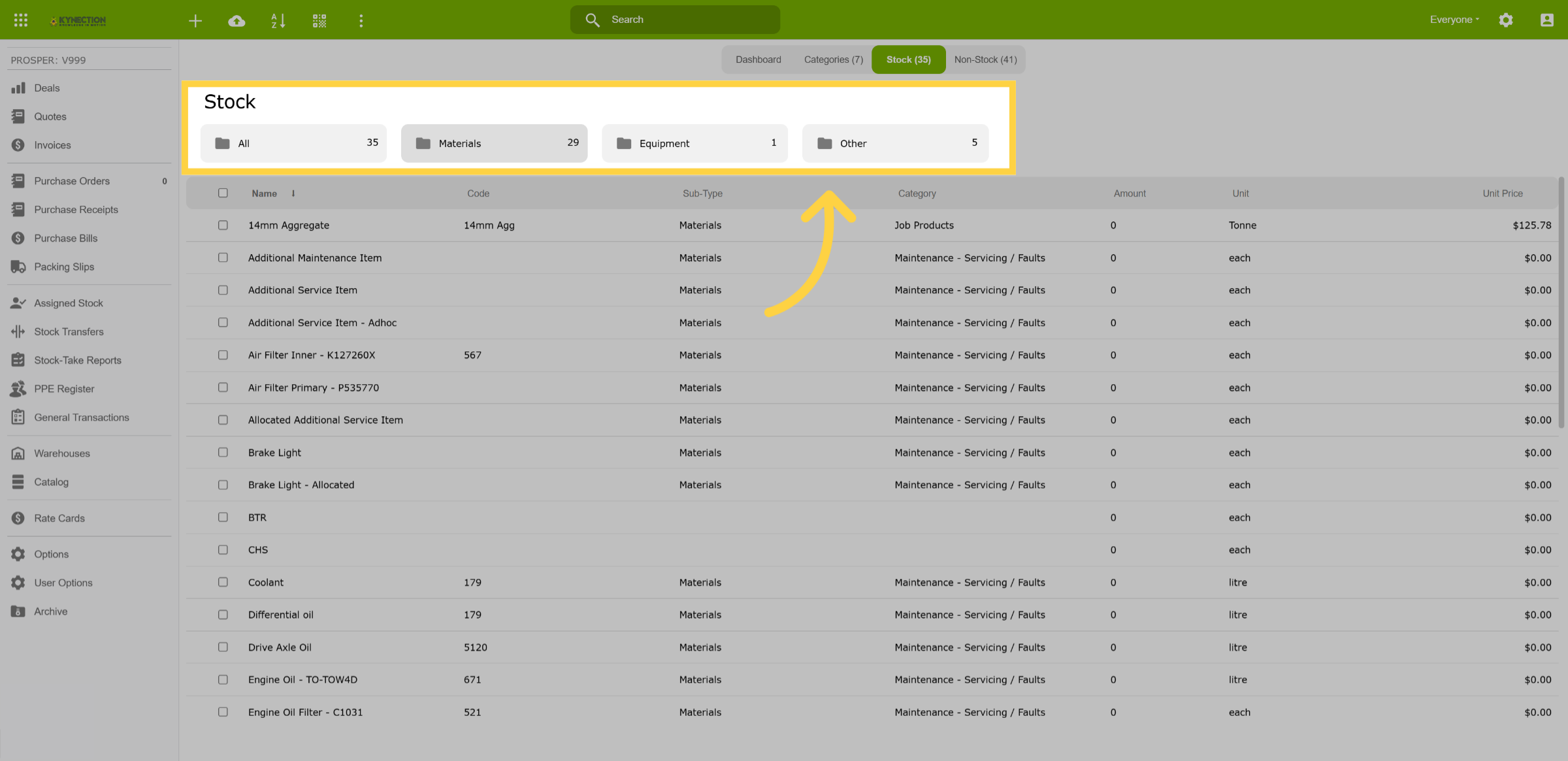The image size is (1568, 761).
Task: Click the plus add-new icon
Action: (195, 21)
